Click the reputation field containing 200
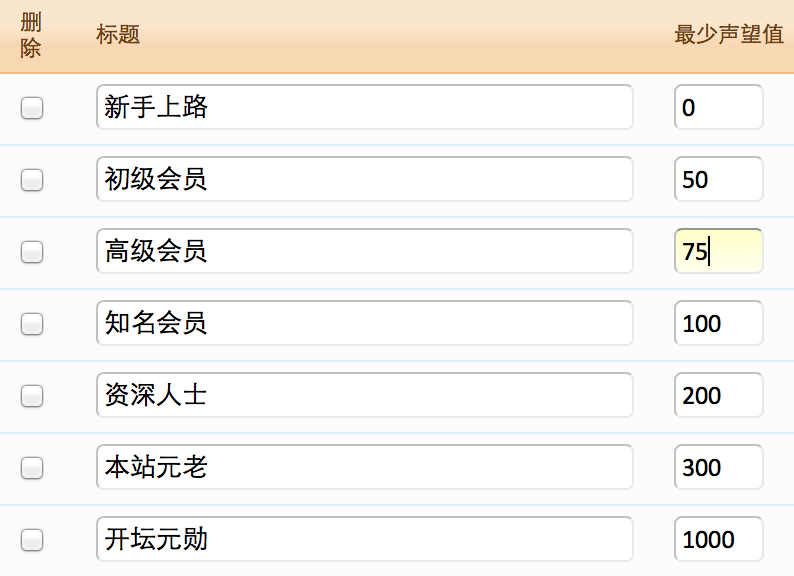This screenshot has height=576, width=794. (718, 395)
